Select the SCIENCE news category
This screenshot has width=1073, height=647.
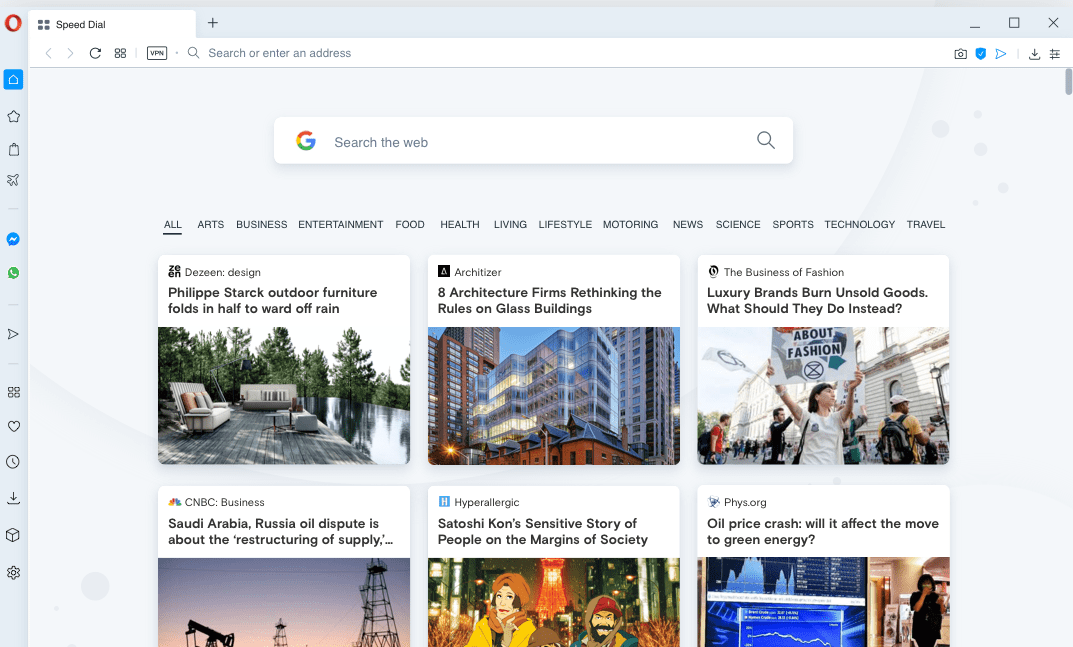pos(738,225)
